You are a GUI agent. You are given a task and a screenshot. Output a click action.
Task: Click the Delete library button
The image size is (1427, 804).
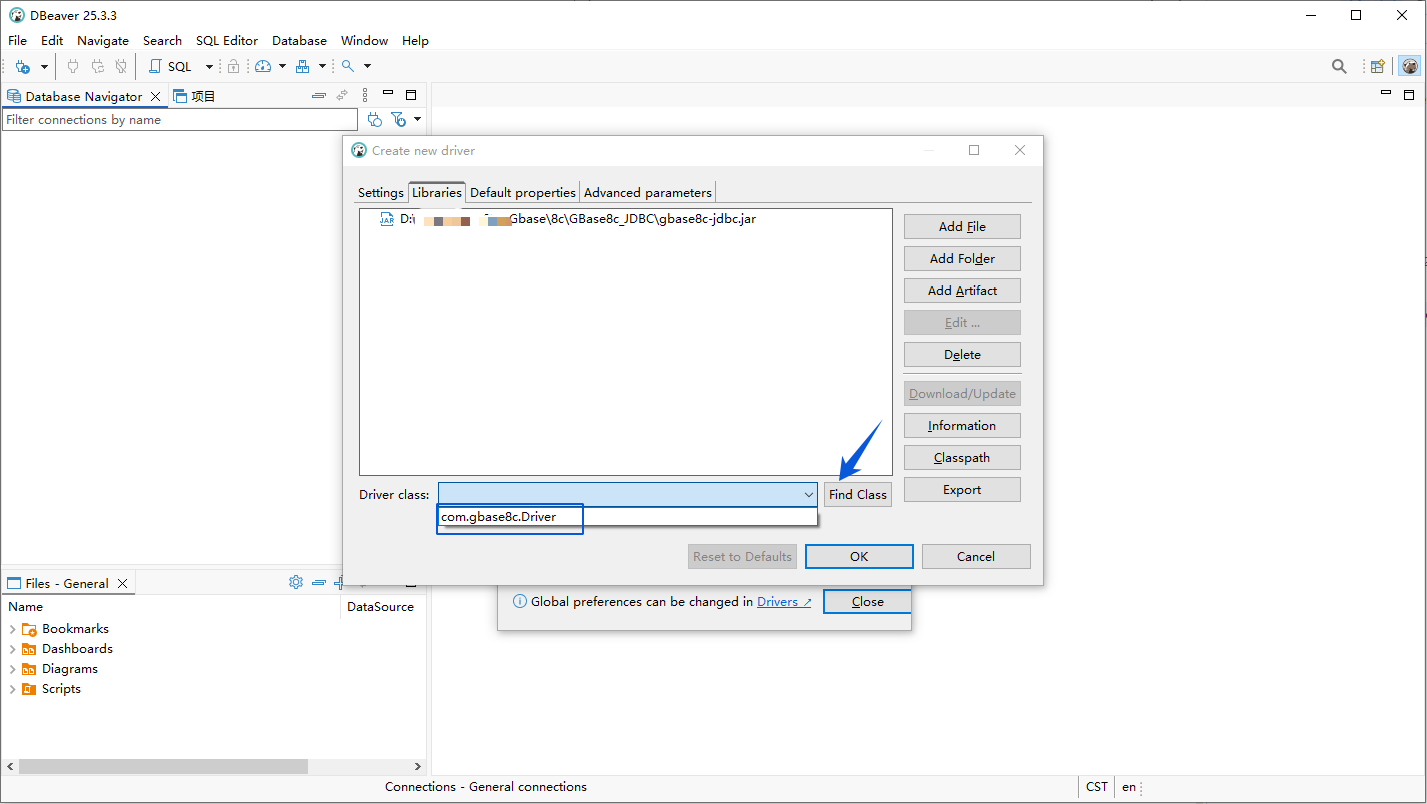[x=962, y=355]
